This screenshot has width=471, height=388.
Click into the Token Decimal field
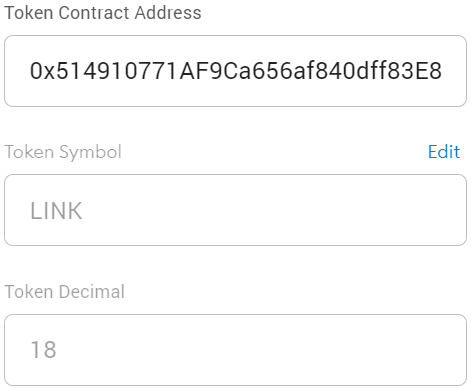tap(235, 350)
